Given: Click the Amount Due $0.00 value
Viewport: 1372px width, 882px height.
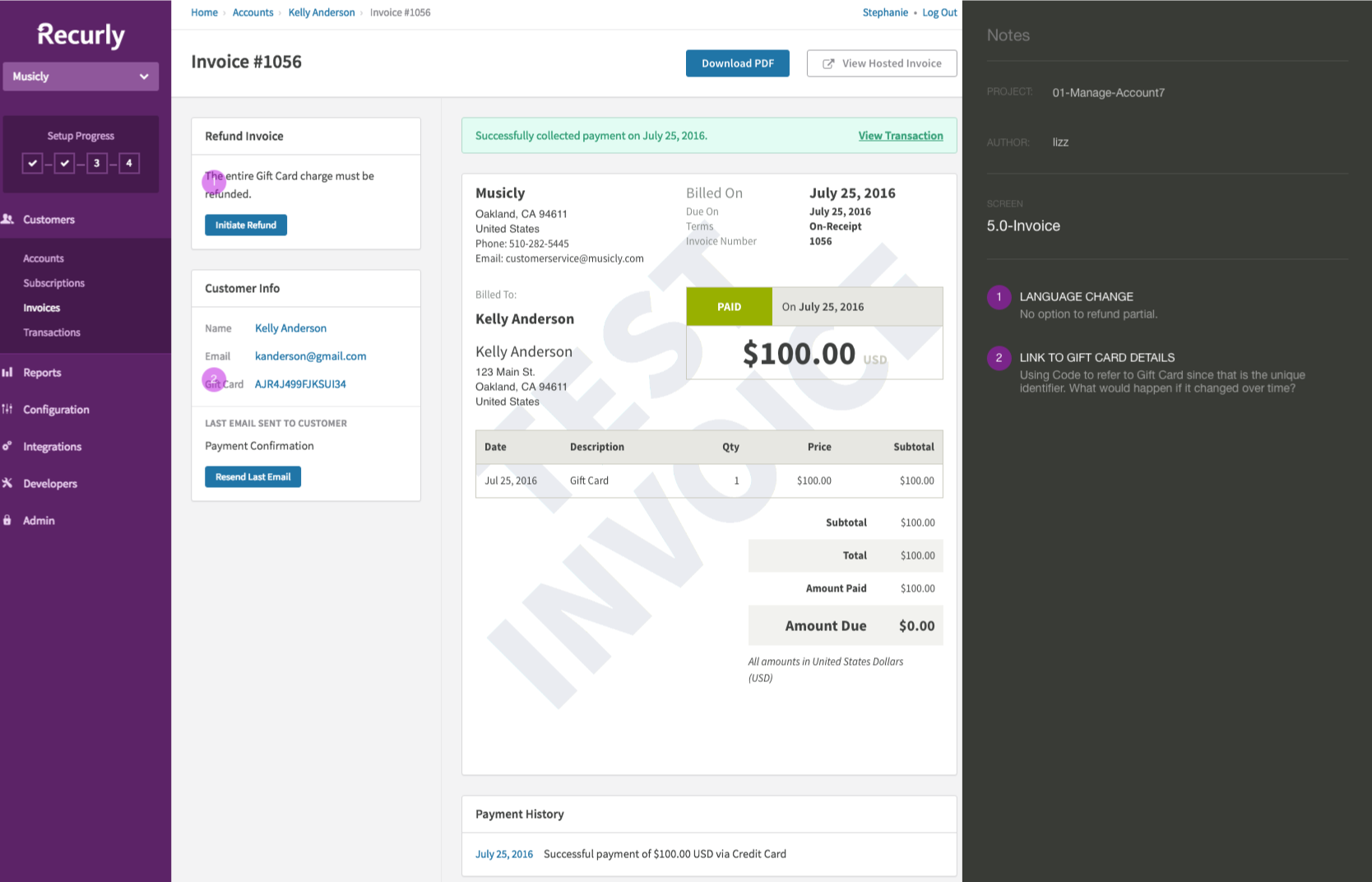Looking at the screenshot, I should coord(916,626).
